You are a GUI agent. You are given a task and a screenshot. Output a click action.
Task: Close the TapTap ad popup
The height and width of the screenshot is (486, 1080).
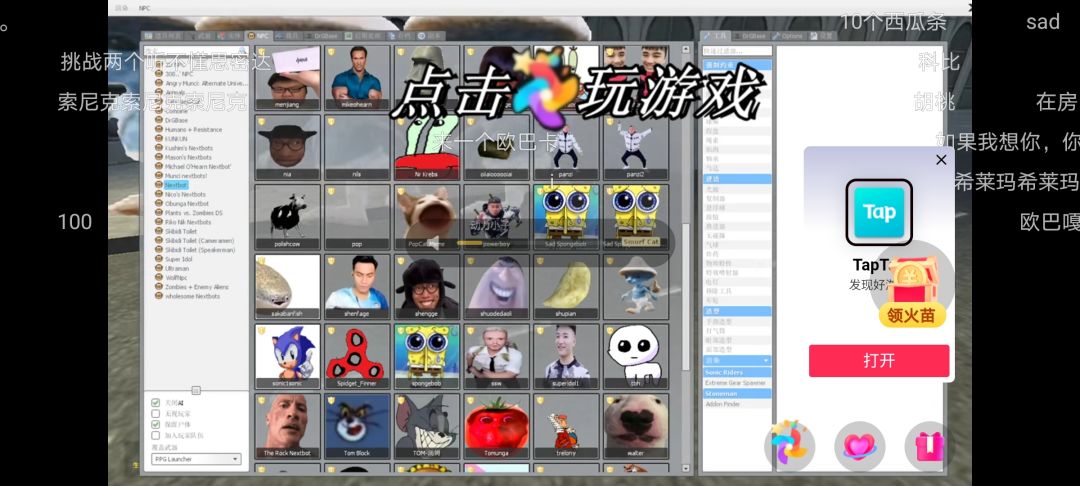click(941, 160)
